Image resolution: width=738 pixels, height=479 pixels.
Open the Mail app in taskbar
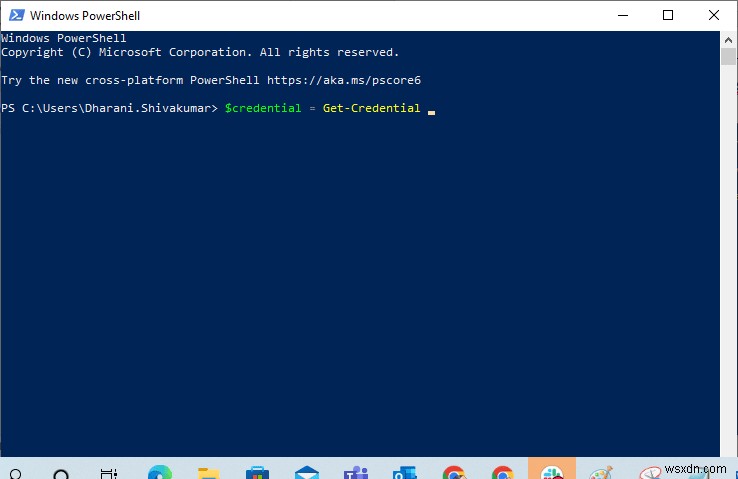click(x=307, y=472)
